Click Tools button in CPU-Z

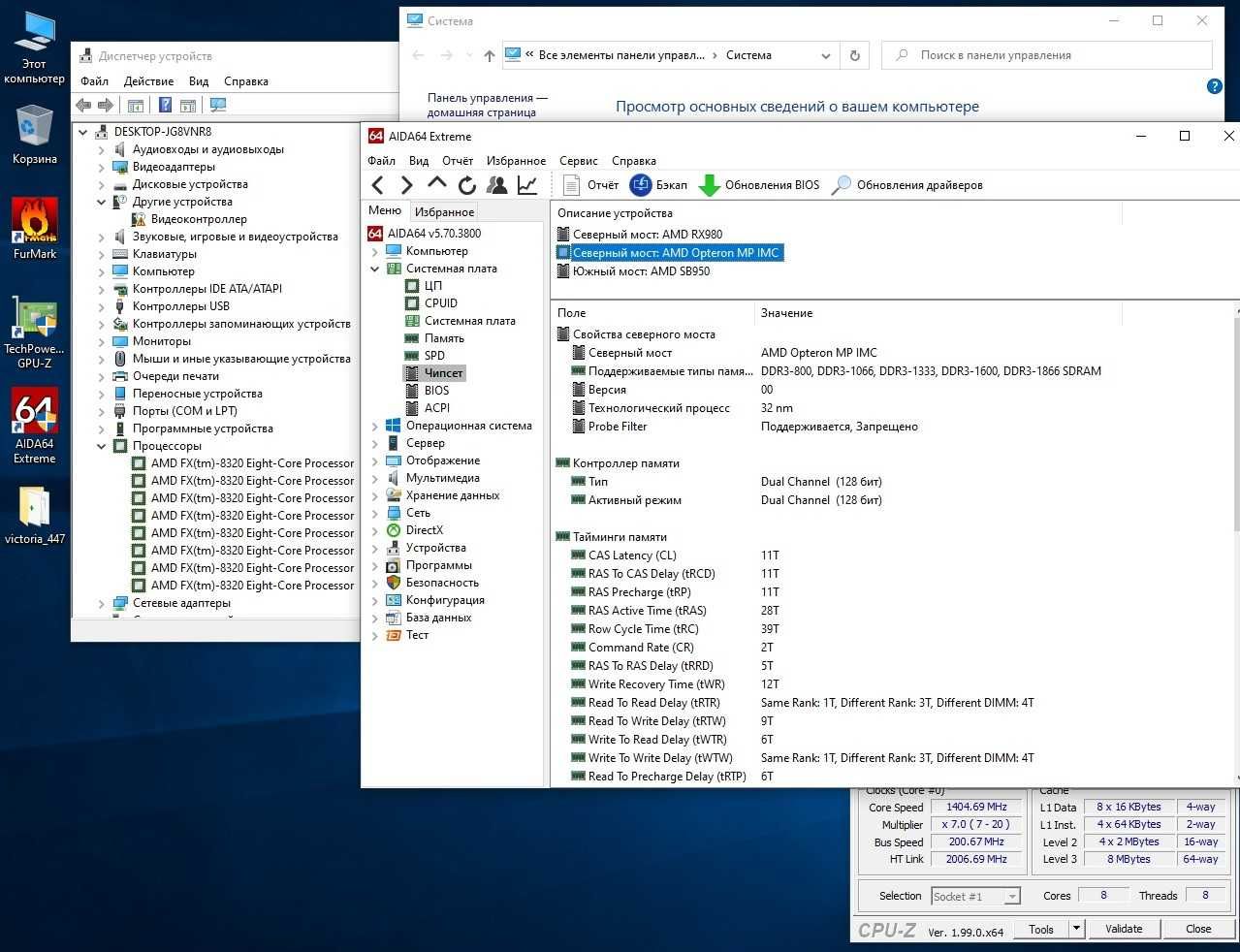click(1041, 929)
